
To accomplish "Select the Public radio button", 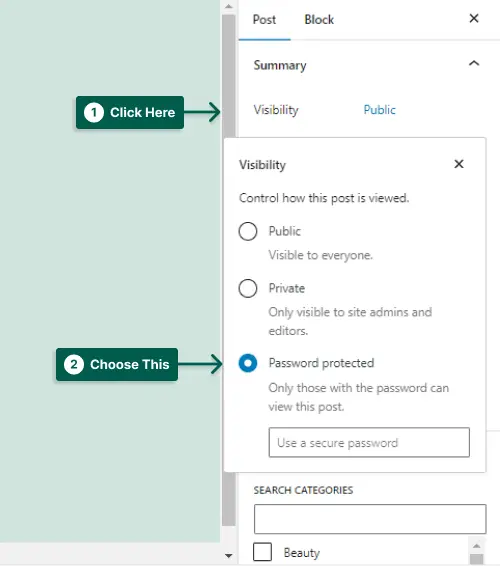I will coord(248,231).
